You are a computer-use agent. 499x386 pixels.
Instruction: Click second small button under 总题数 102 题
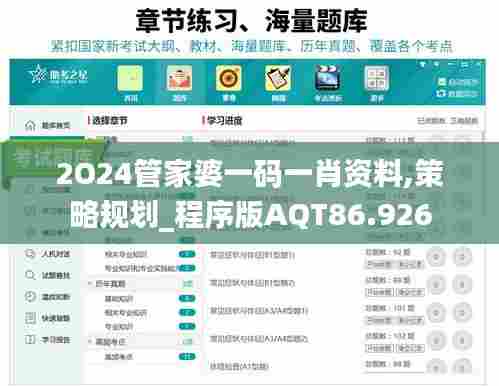pyautogui.click(x=410, y=348)
